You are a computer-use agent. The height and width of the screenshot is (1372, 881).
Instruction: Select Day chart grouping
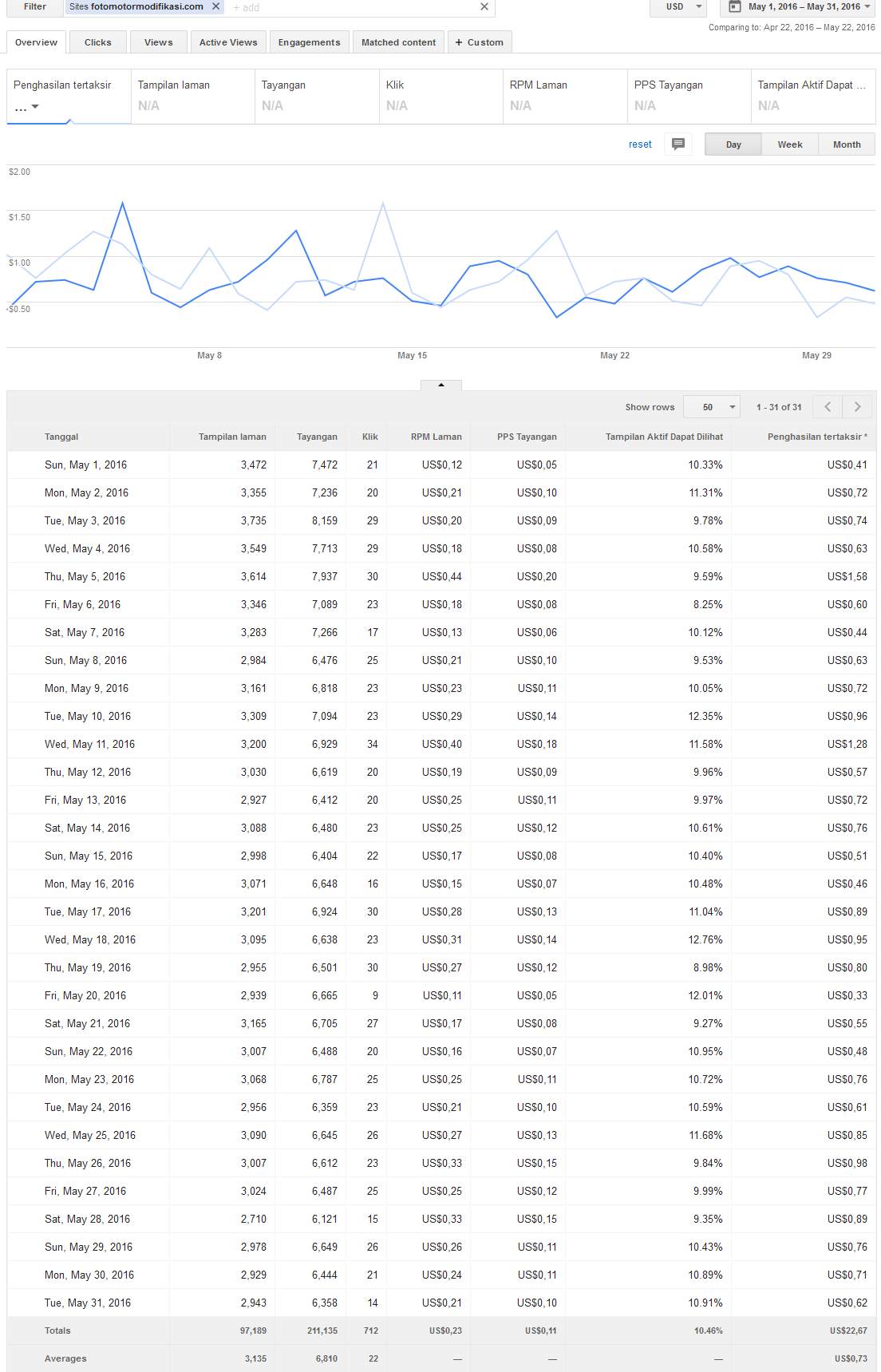click(733, 144)
